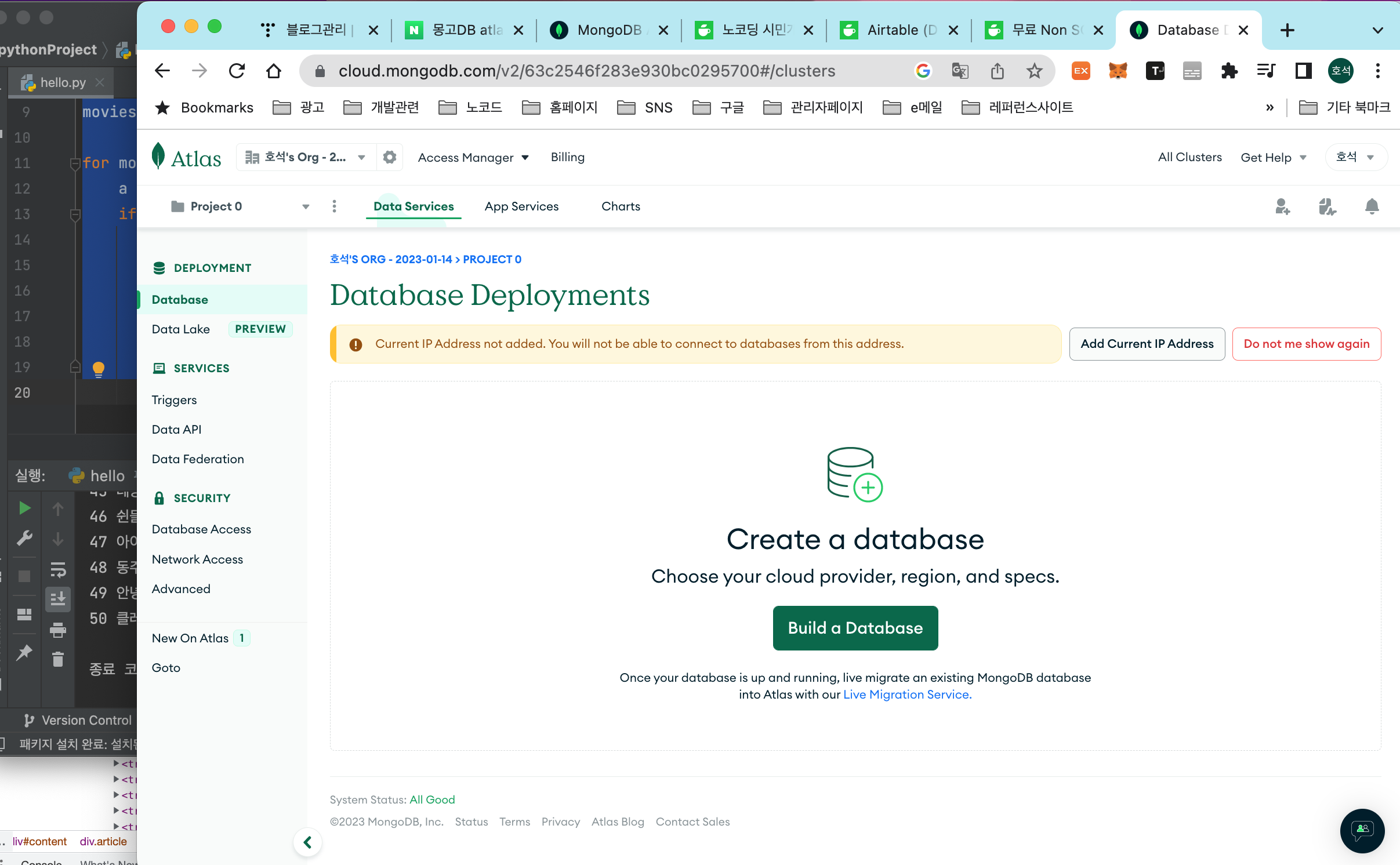Click the browser address bar URL
This screenshot has height=865, width=1400.
coord(587,71)
